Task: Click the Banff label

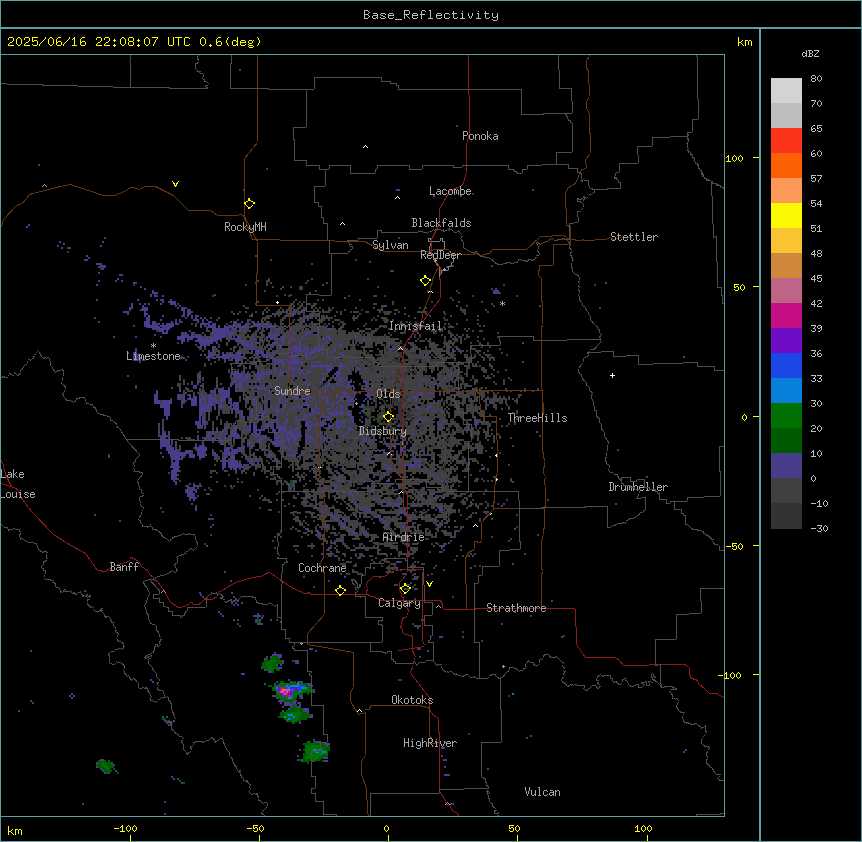Action: [124, 567]
